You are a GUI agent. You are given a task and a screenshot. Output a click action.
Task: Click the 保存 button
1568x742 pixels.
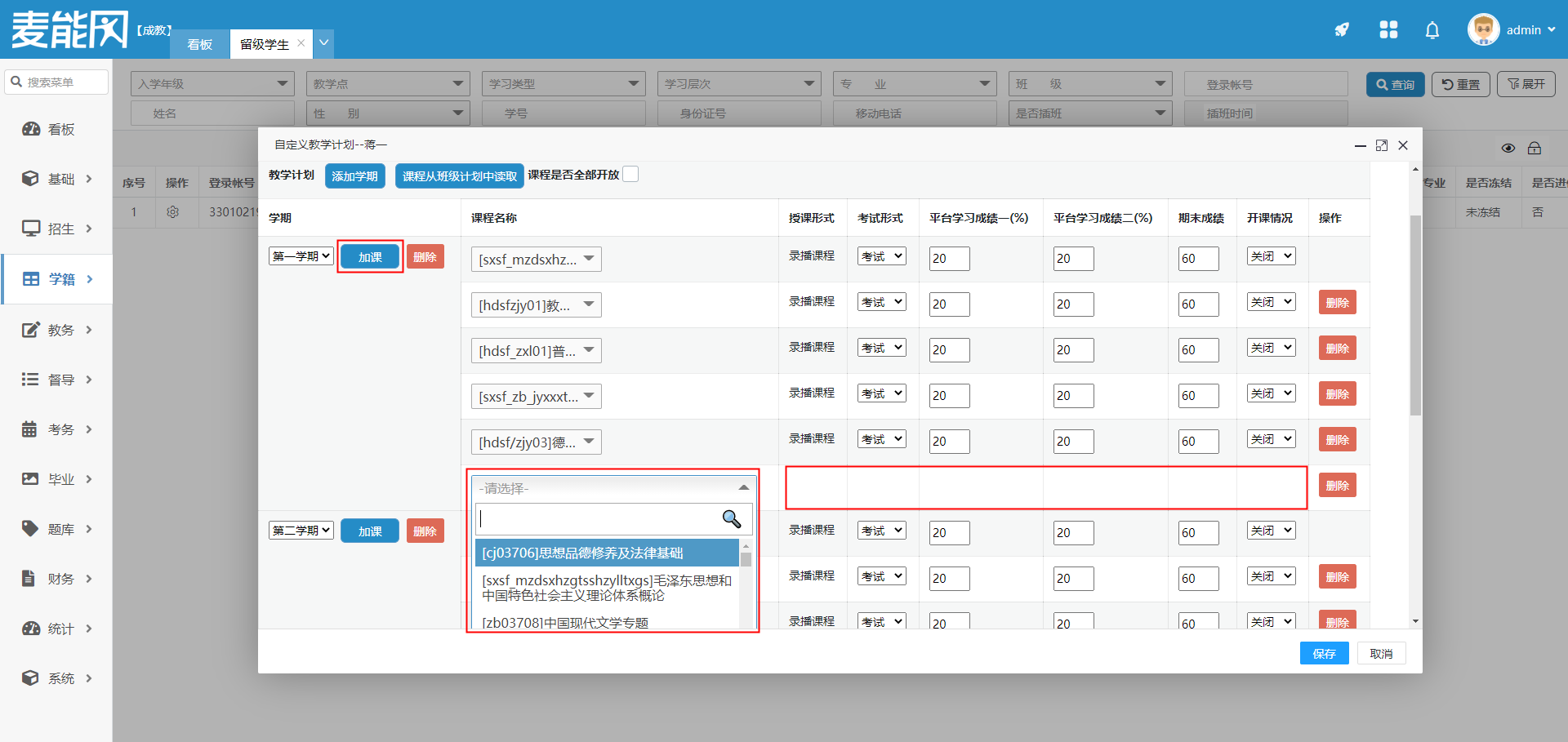pyautogui.click(x=1324, y=654)
